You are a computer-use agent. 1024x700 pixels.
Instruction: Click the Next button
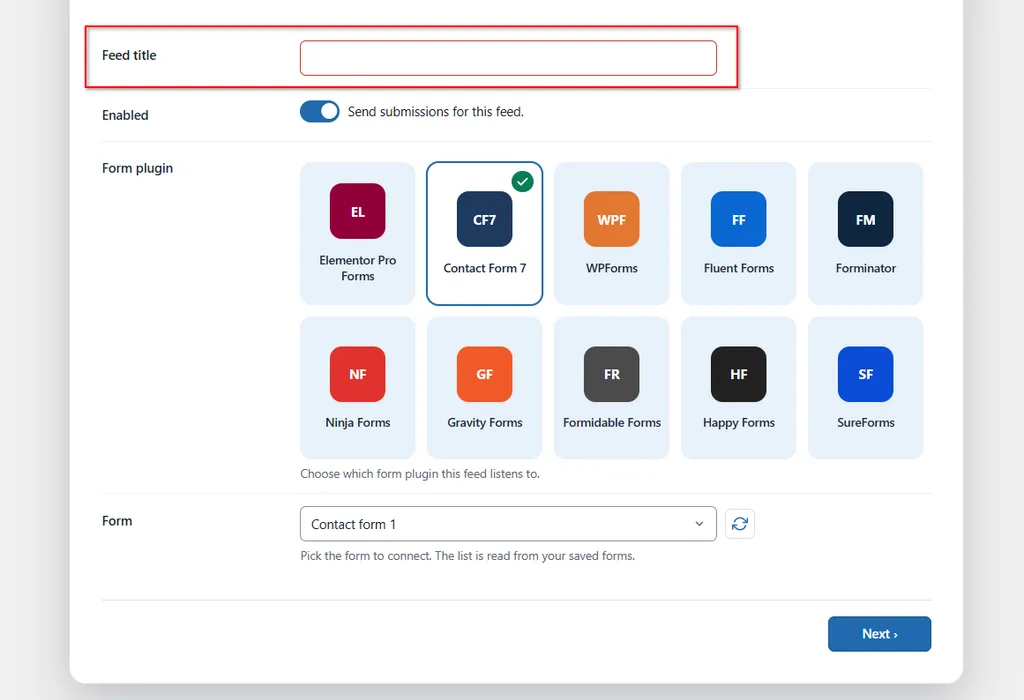click(880, 634)
